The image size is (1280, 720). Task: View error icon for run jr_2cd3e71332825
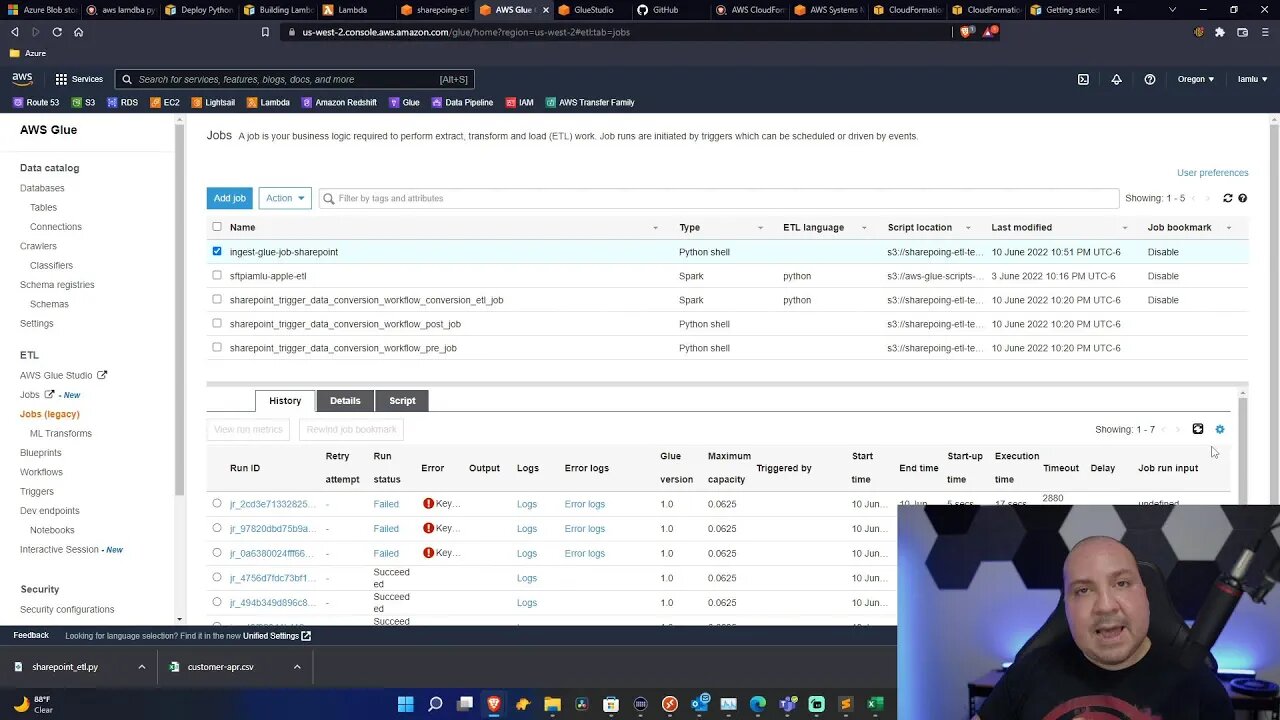click(x=428, y=504)
